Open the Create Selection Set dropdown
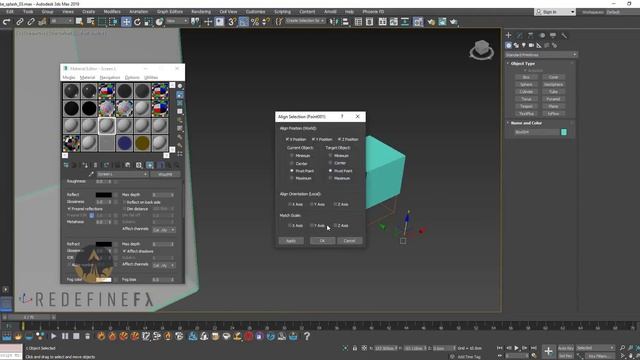The image size is (640, 360). tap(305, 21)
